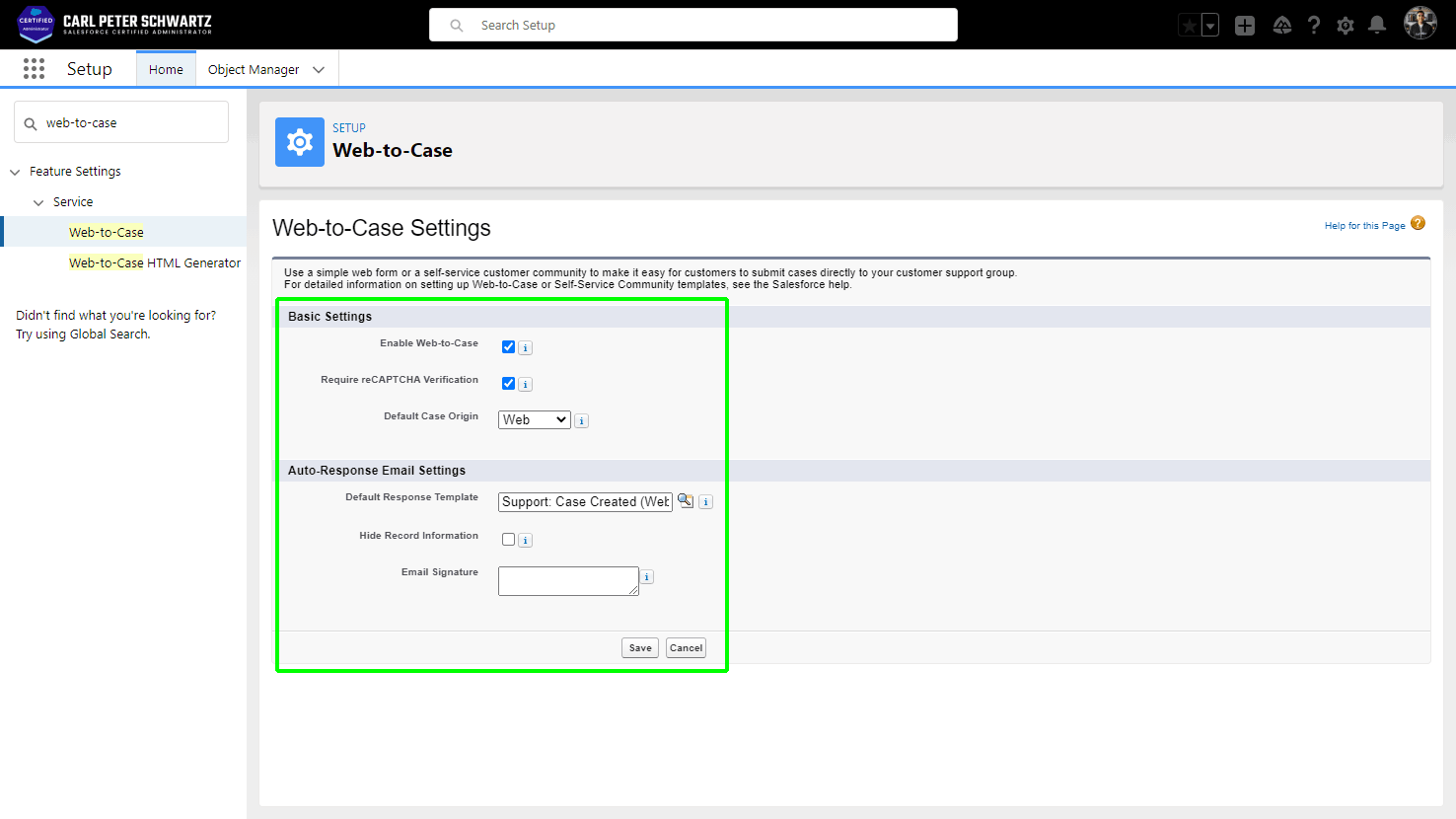Open the Help for this Page link

click(x=1364, y=226)
